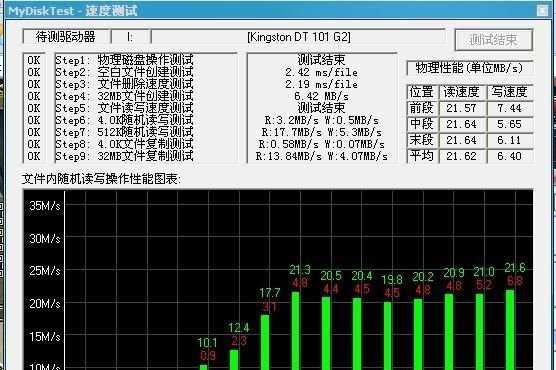Select Step1 物理磁盘操作测试 row
Viewport: 556px width, 370px height.
[124, 60]
